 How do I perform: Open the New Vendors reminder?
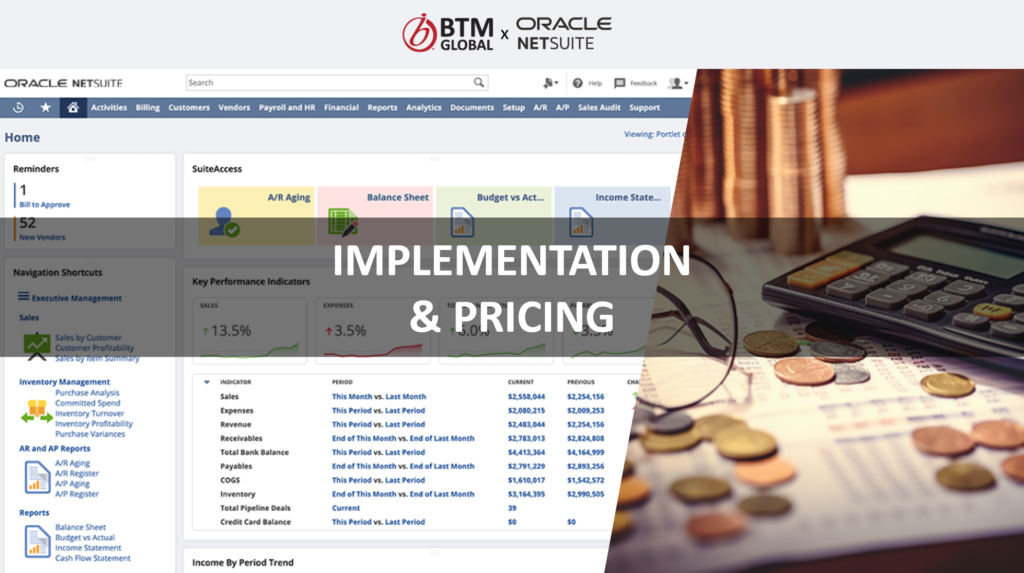point(42,237)
